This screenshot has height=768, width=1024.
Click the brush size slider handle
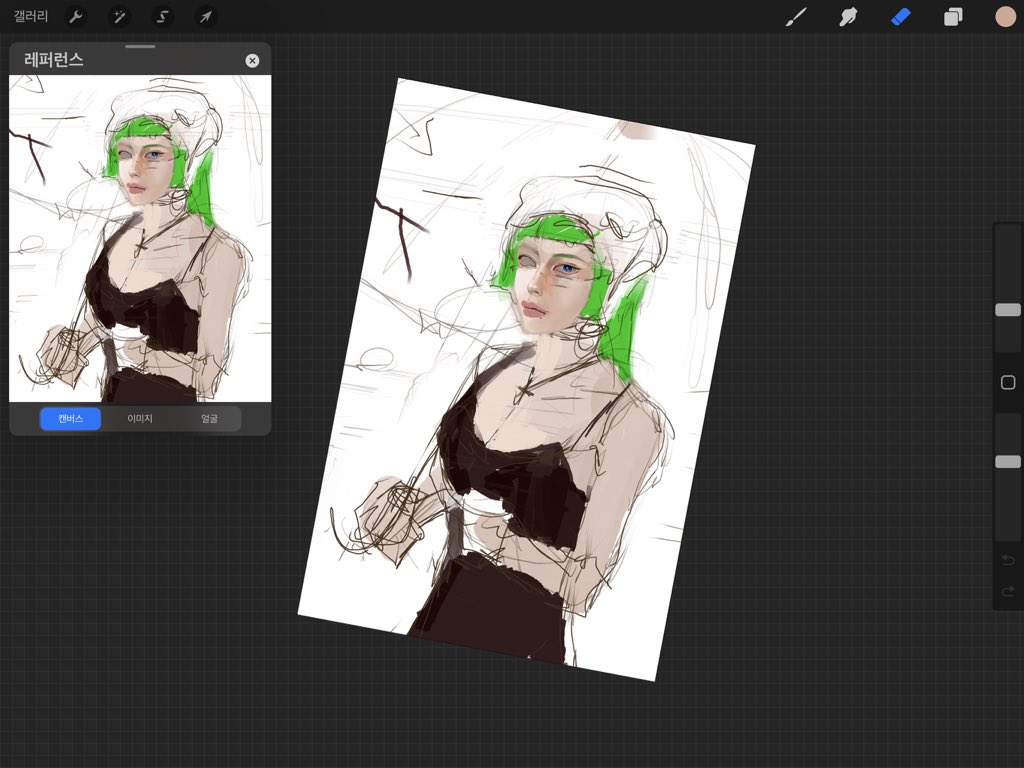tap(1008, 310)
